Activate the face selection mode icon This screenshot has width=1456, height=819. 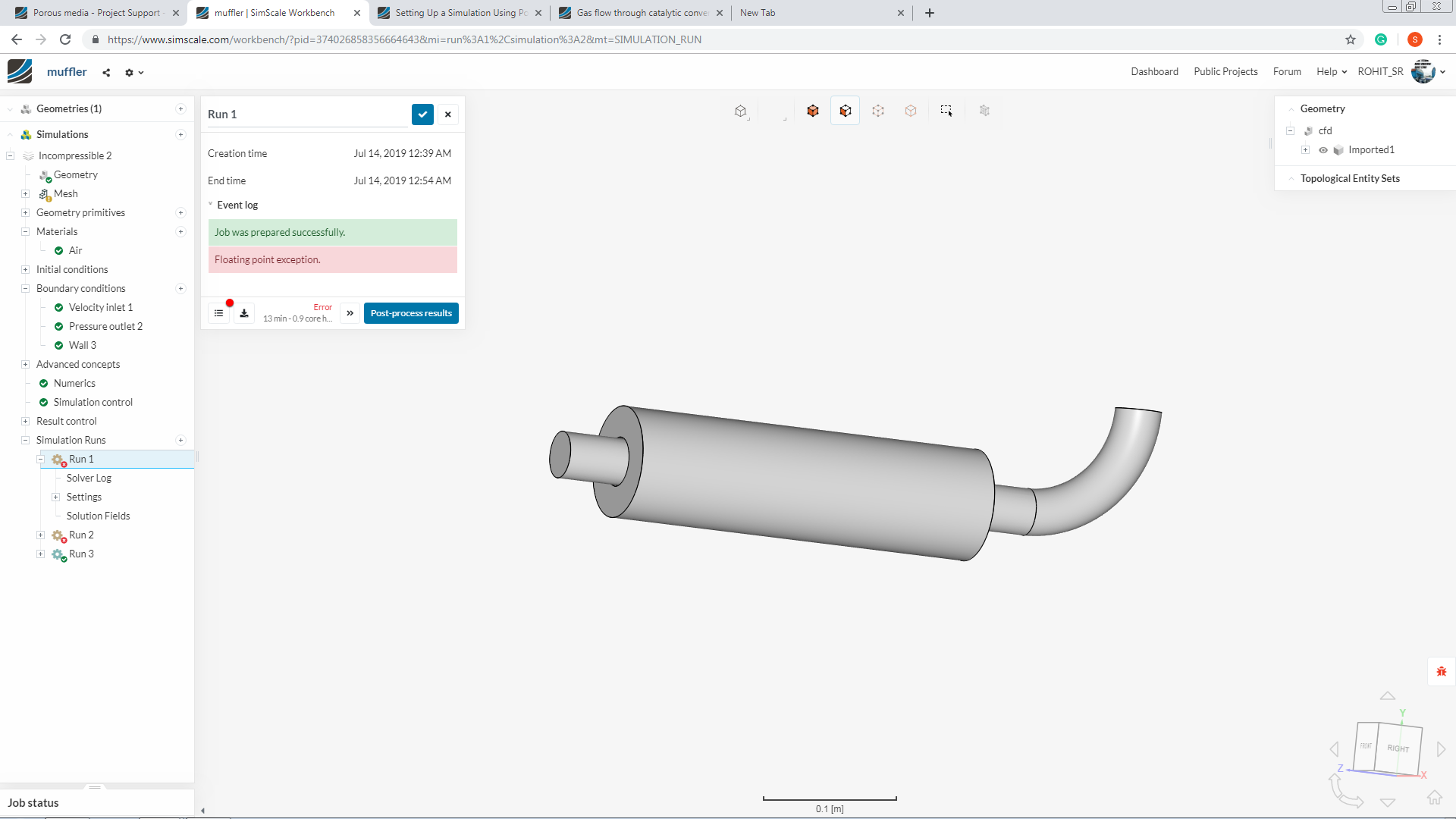click(x=845, y=111)
